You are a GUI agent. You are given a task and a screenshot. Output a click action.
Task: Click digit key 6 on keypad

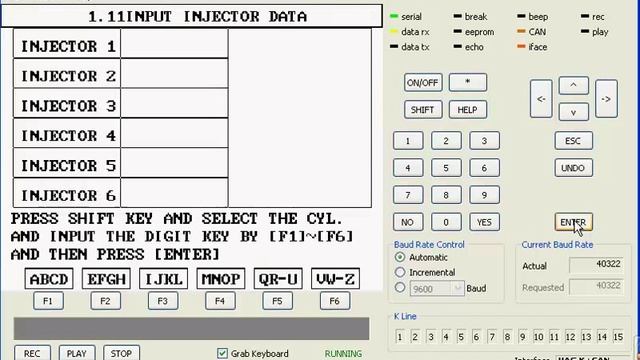484,168
